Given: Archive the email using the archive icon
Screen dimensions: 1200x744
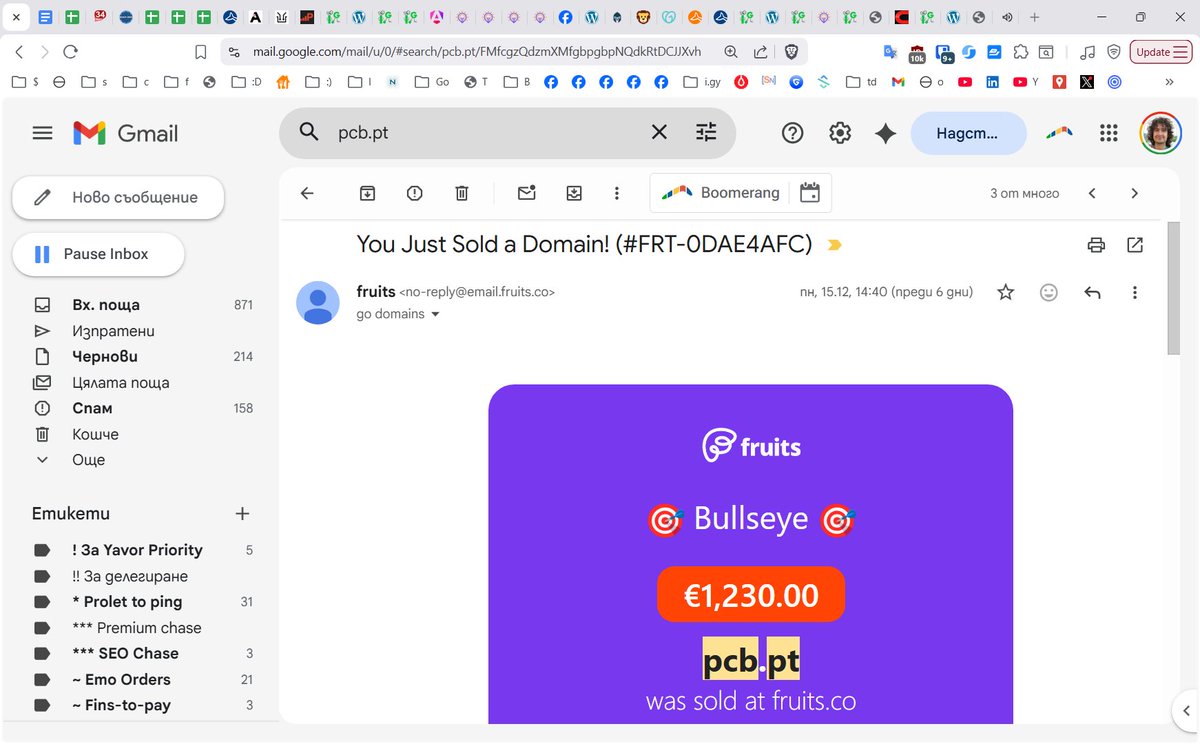Looking at the screenshot, I should (x=368, y=192).
